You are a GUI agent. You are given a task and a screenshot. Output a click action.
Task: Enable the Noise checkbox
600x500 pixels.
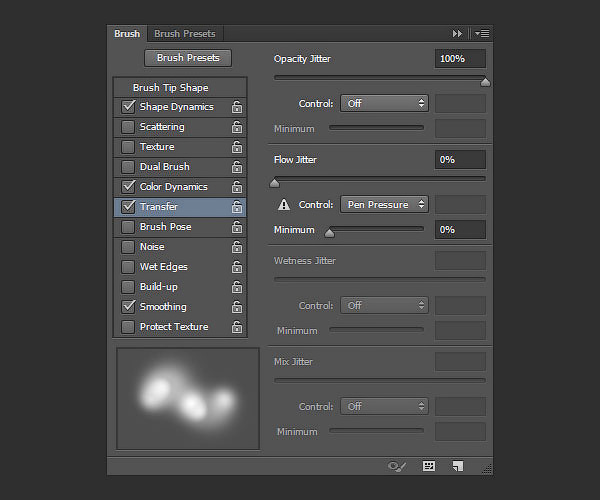pos(128,247)
